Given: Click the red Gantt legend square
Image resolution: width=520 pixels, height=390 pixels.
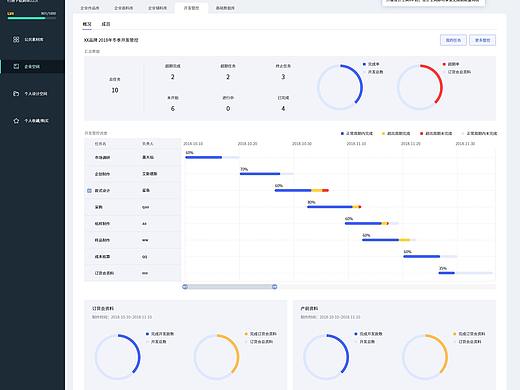Looking at the screenshot, I should 421,134.
